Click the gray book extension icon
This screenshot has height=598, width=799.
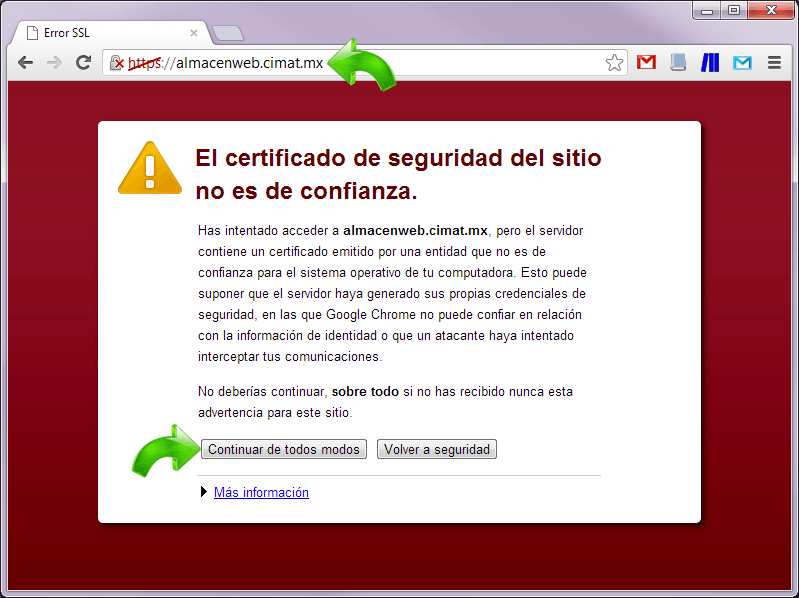[x=679, y=63]
